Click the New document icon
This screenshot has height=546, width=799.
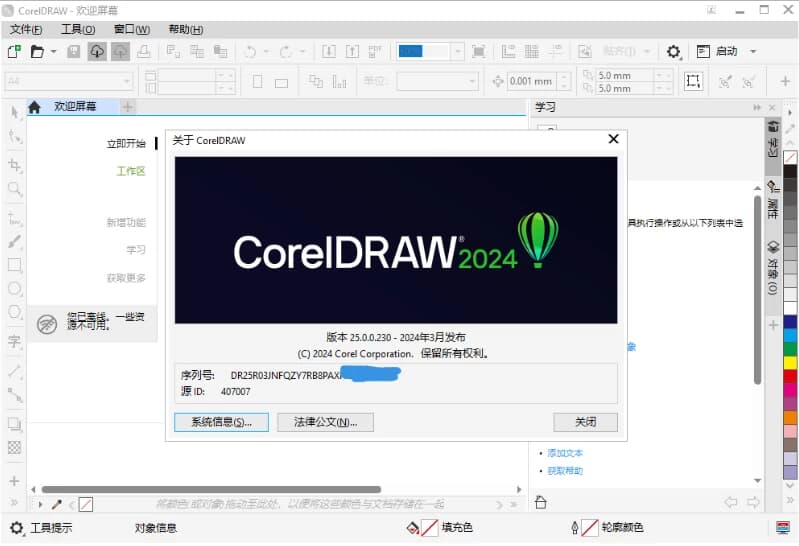coord(14,51)
